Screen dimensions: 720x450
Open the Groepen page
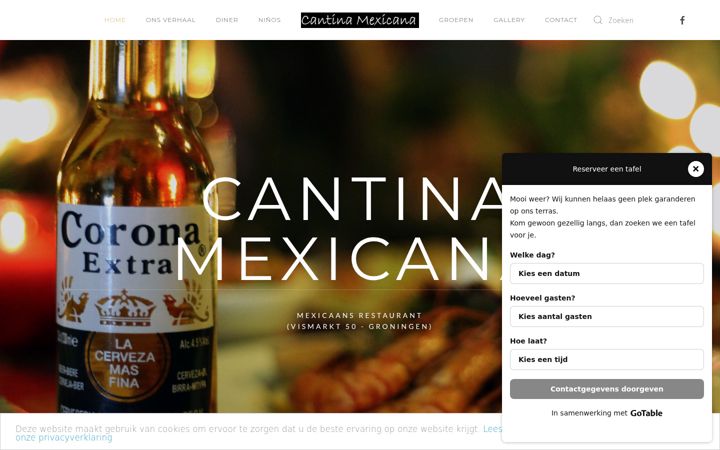coord(456,20)
